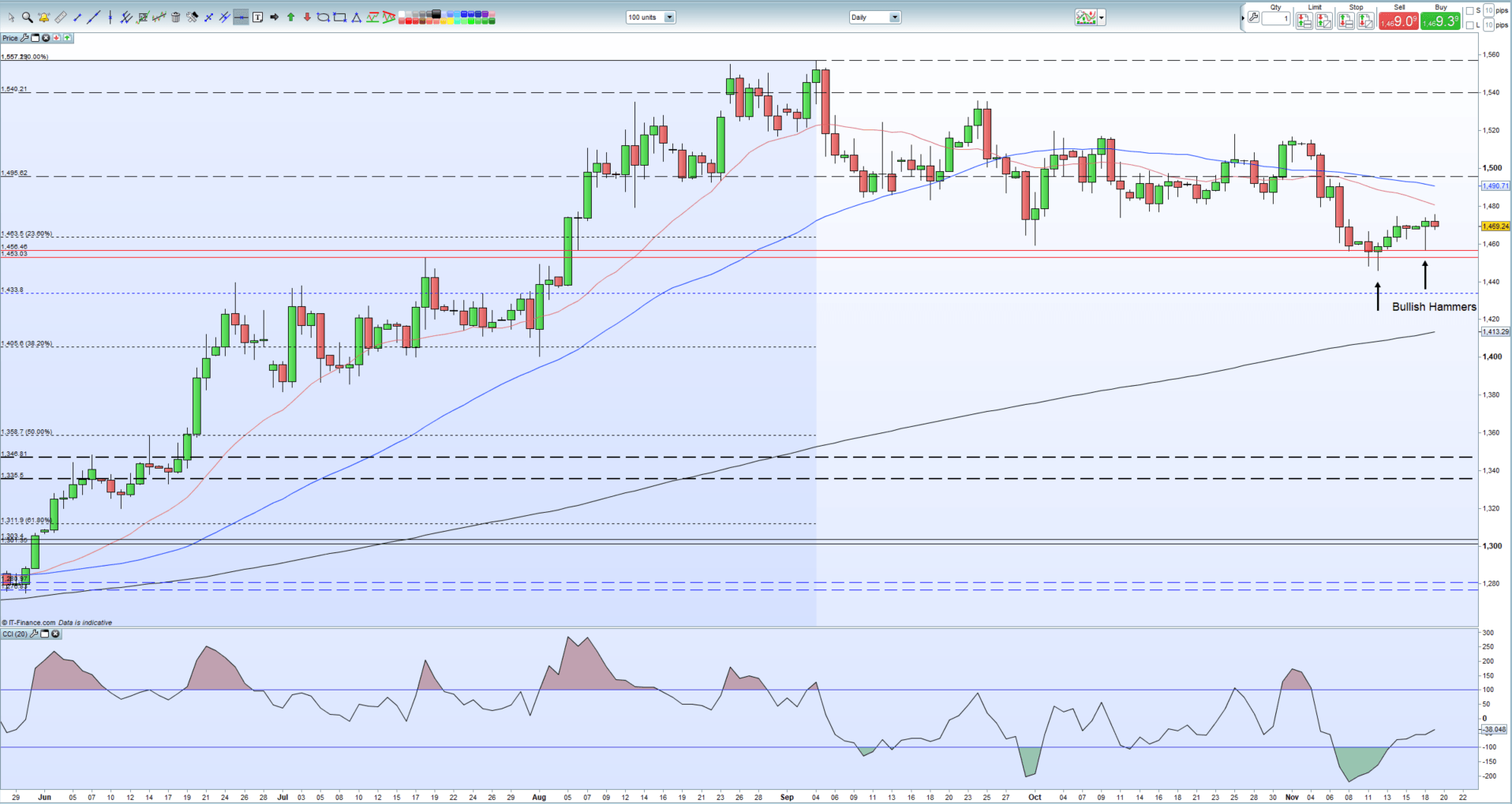Select the green up arrow marker
The height and width of the screenshot is (804, 1512).
(290, 17)
